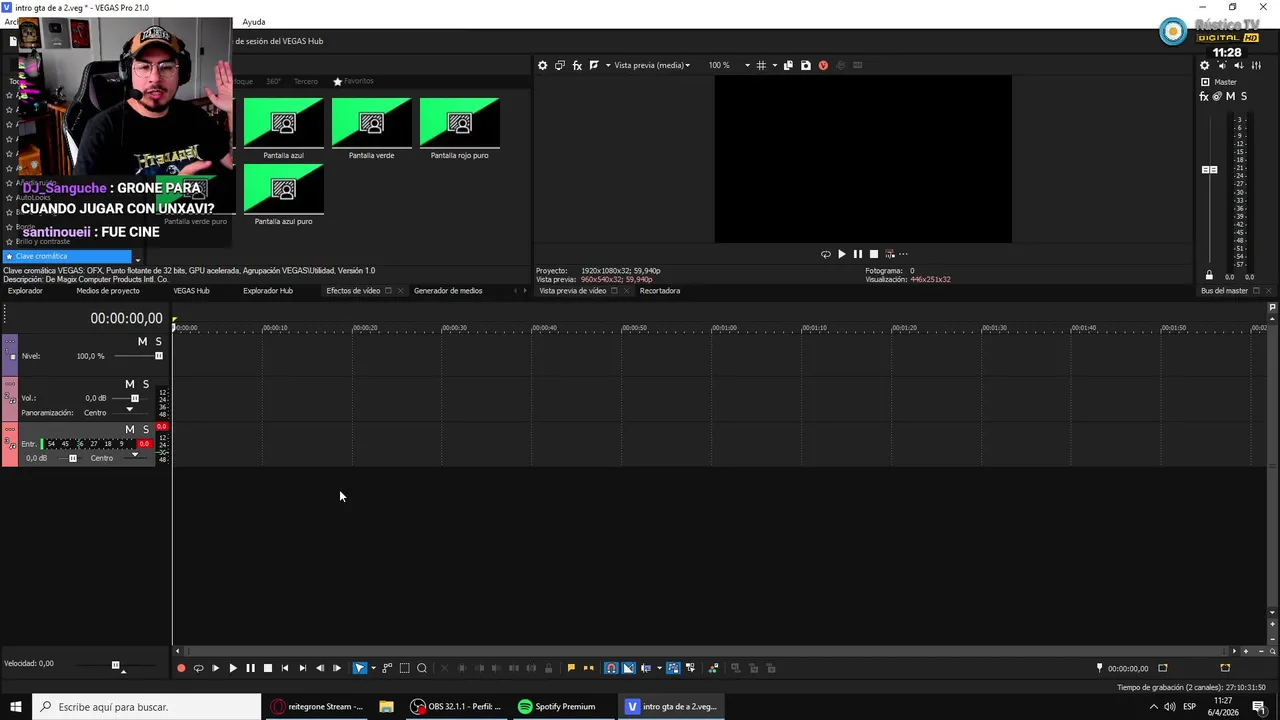Open overlays dropdown arrow beside grid

pyautogui.click(x=775, y=65)
